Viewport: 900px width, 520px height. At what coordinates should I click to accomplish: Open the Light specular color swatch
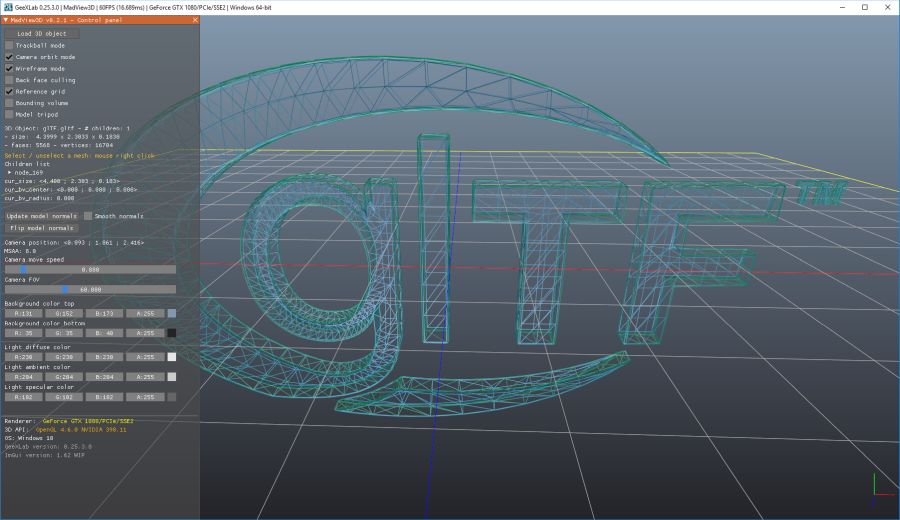click(x=172, y=397)
